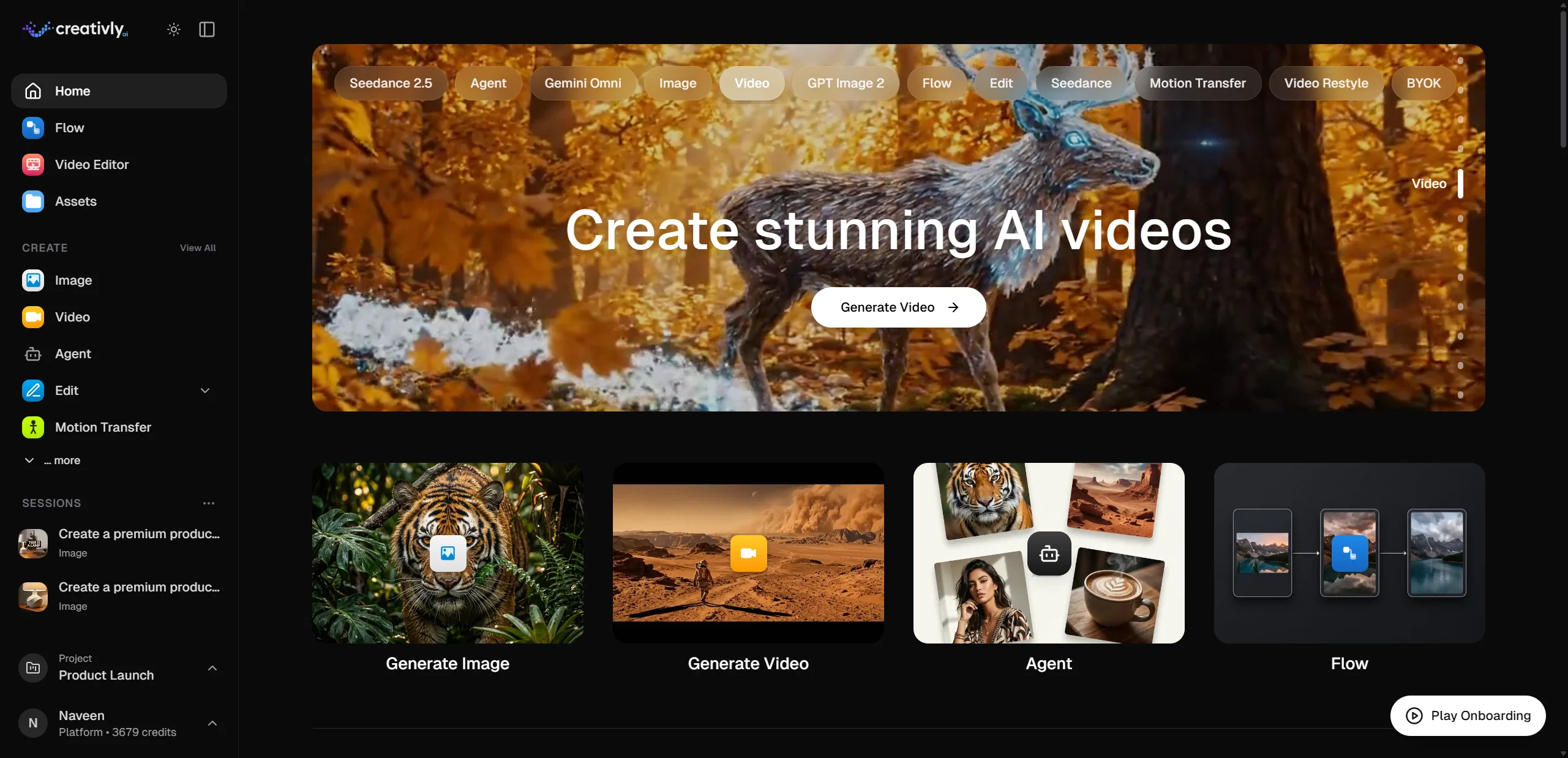This screenshot has width=1568, height=758.
Task: Open the Edit pencil icon in sidebar
Action: [x=33, y=390]
